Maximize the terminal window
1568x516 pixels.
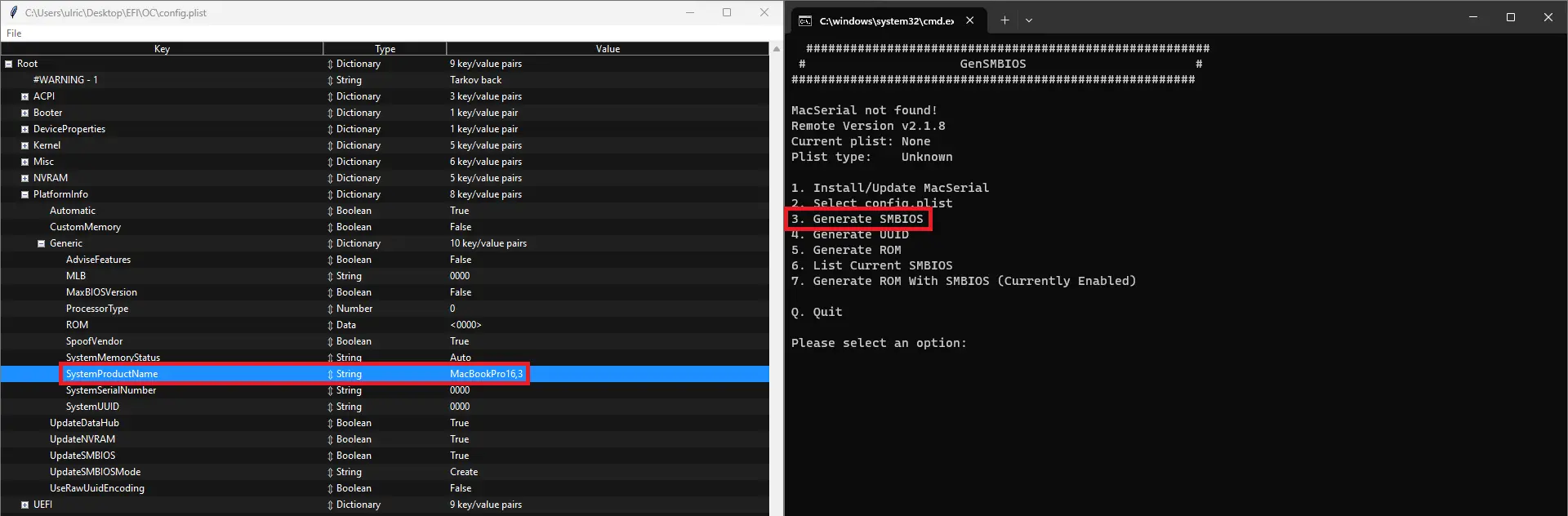pyautogui.click(x=1511, y=17)
